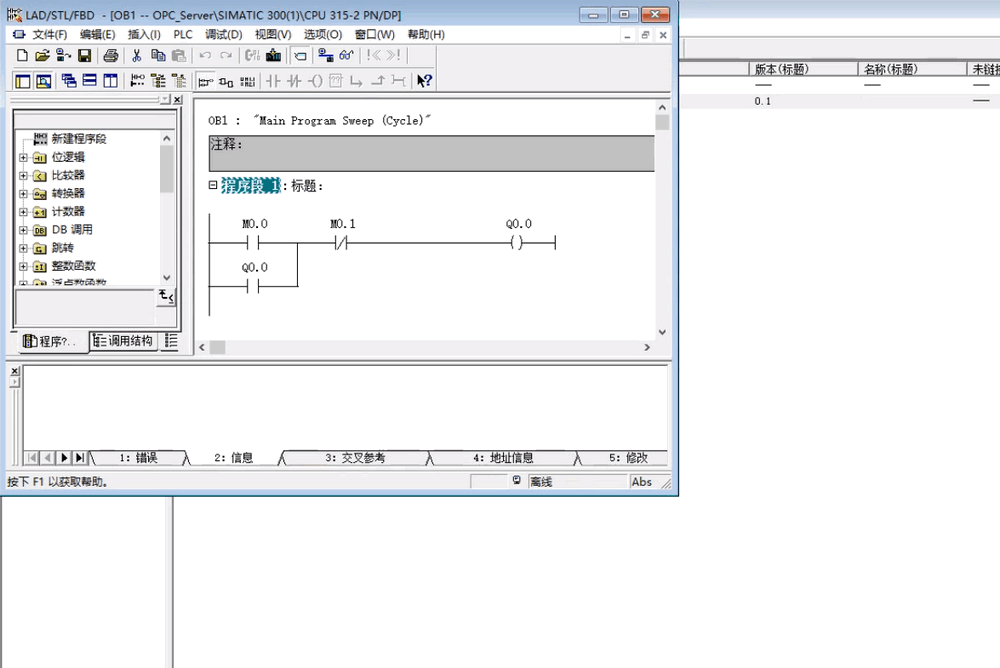Click the Print toolbar icon
This screenshot has height=668, width=1000.
pyautogui.click(x=111, y=56)
